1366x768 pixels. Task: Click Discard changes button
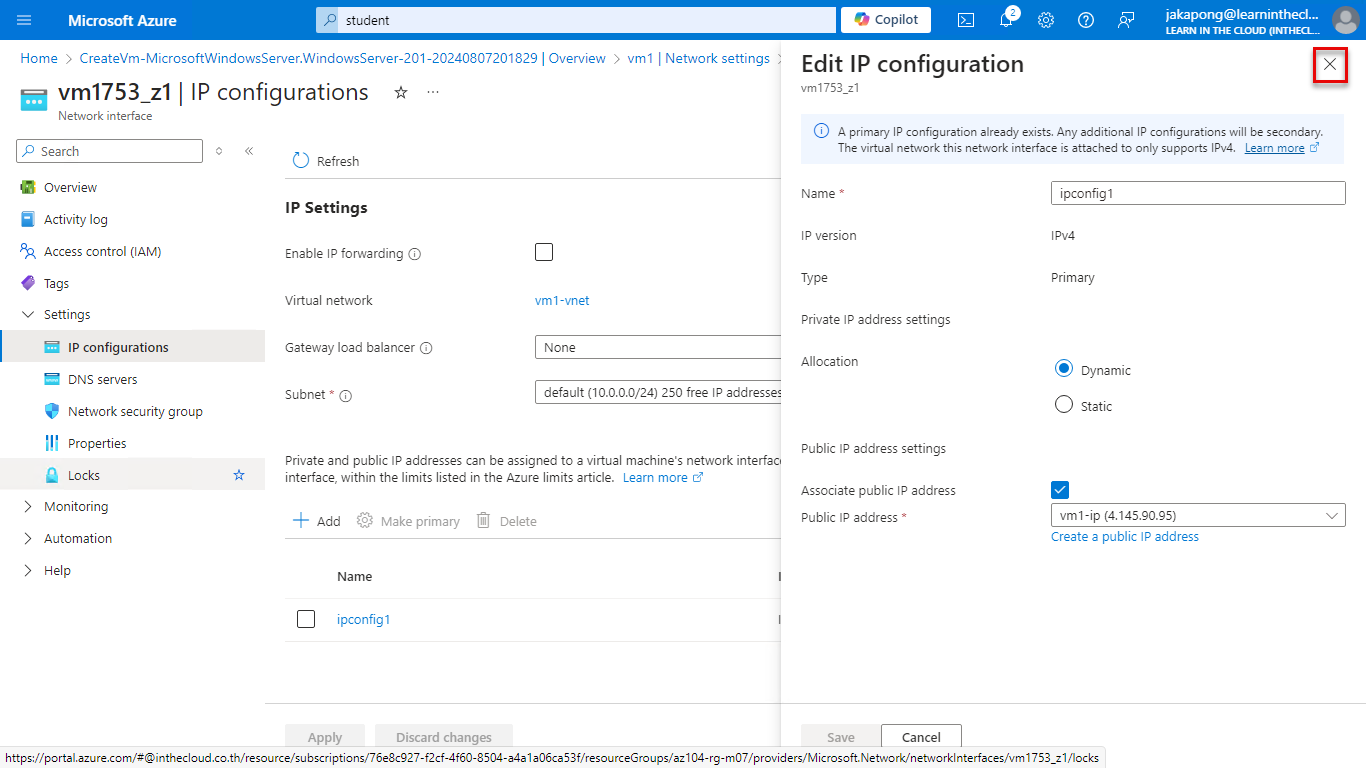click(x=444, y=737)
